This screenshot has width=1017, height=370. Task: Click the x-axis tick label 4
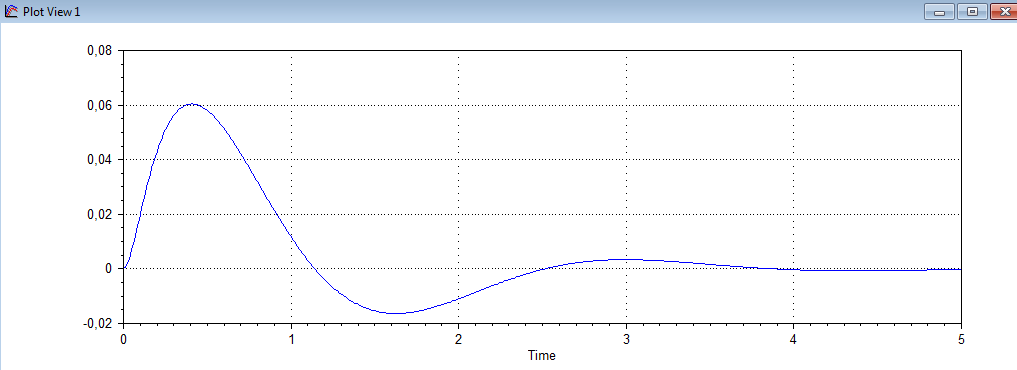point(793,339)
